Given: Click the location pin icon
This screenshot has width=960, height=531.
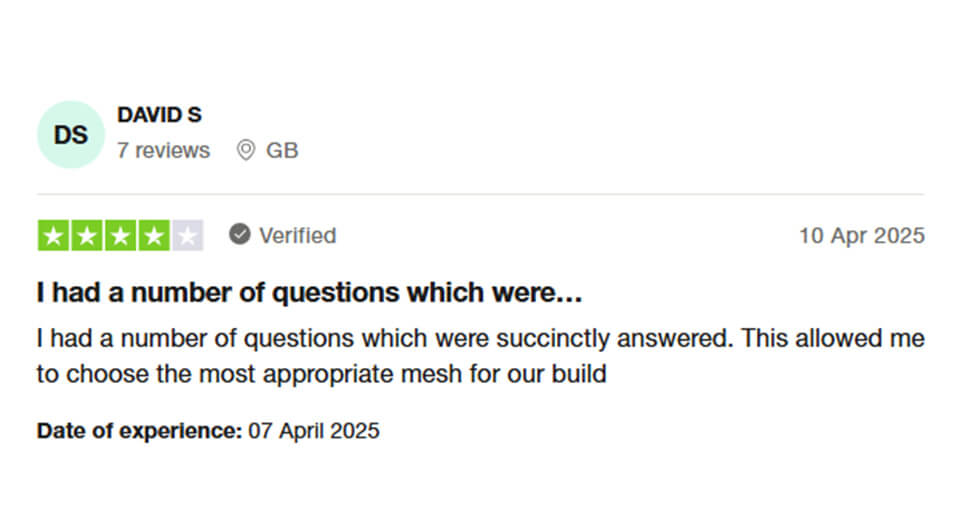Looking at the screenshot, I should [246, 150].
